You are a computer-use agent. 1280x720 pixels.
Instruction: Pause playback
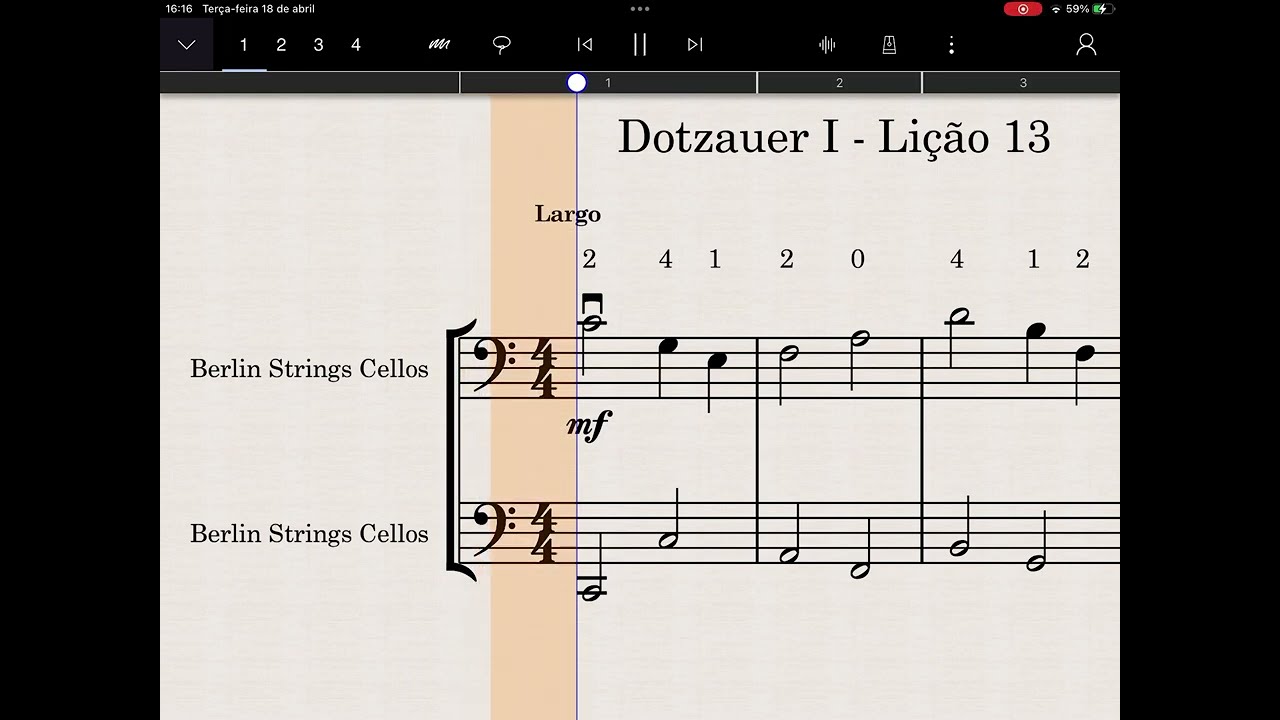pos(640,45)
